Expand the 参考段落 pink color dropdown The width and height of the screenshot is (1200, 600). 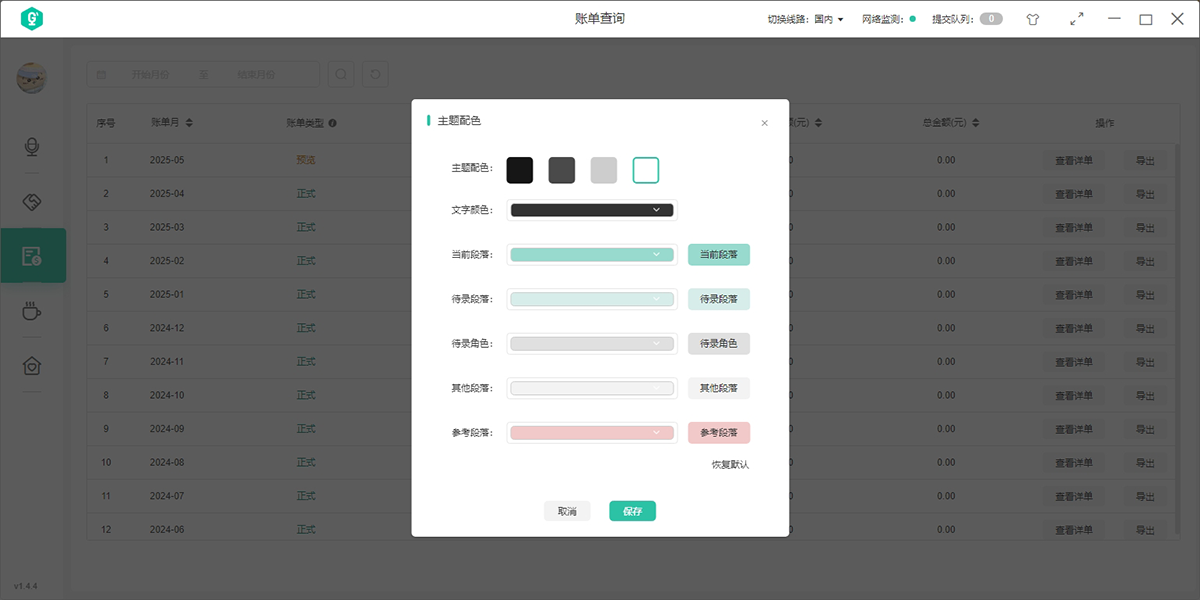click(591, 432)
